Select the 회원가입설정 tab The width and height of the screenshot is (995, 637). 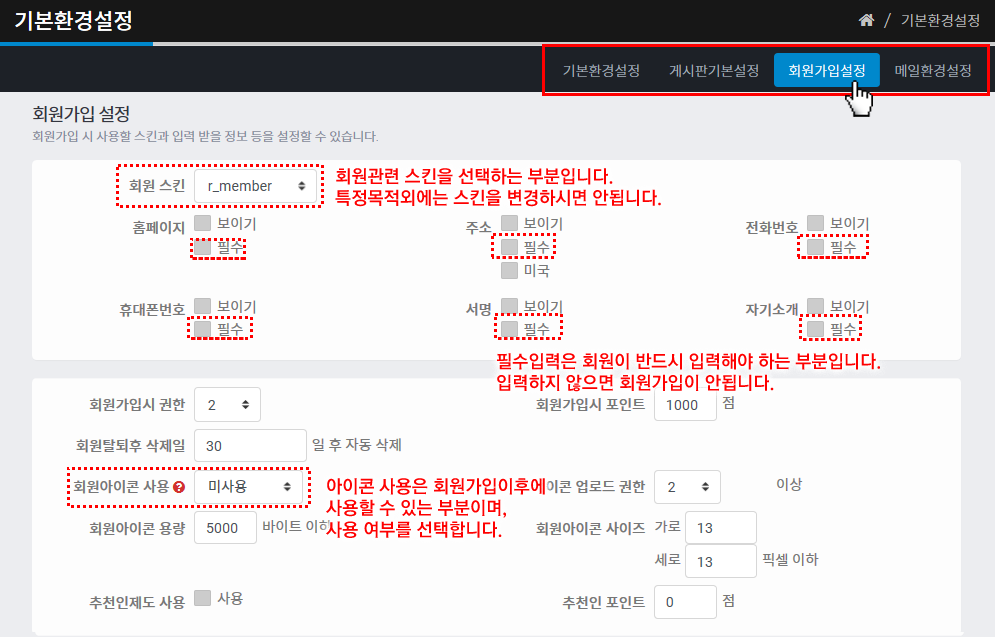coord(826,71)
